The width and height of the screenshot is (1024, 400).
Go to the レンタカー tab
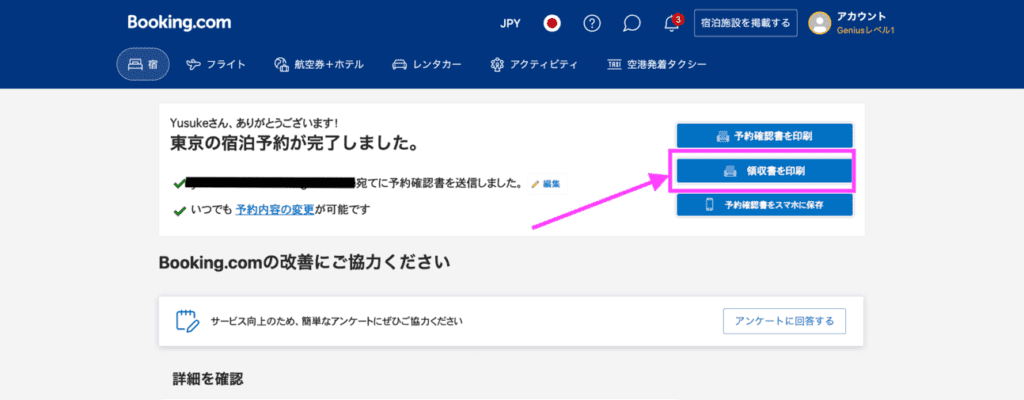pos(426,65)
